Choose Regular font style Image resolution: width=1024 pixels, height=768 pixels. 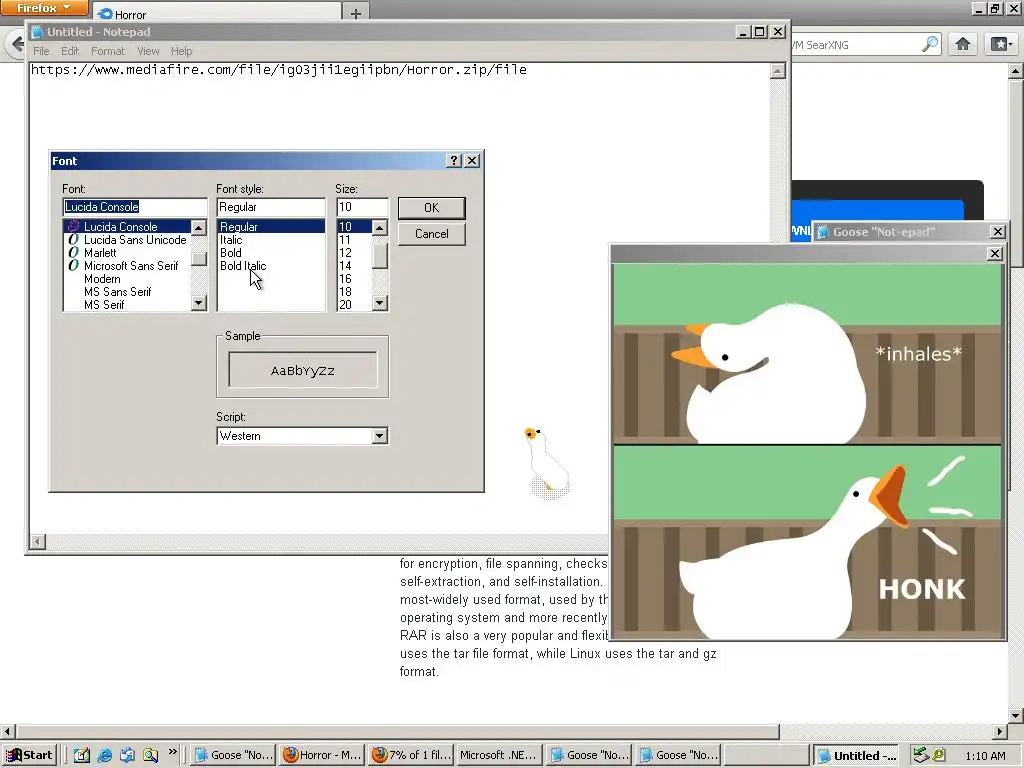pos(270,227)
